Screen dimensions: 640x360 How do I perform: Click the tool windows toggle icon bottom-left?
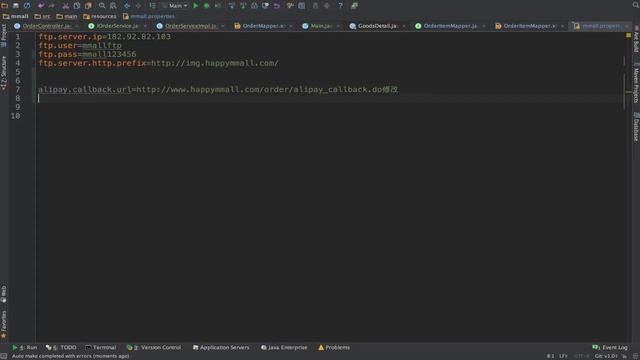(4, 356)
